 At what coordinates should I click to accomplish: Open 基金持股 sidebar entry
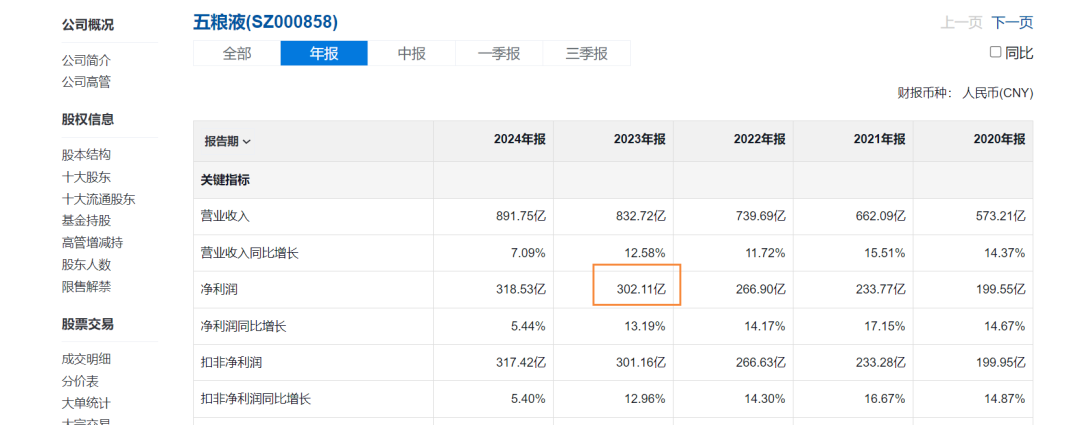pos(86,220)
